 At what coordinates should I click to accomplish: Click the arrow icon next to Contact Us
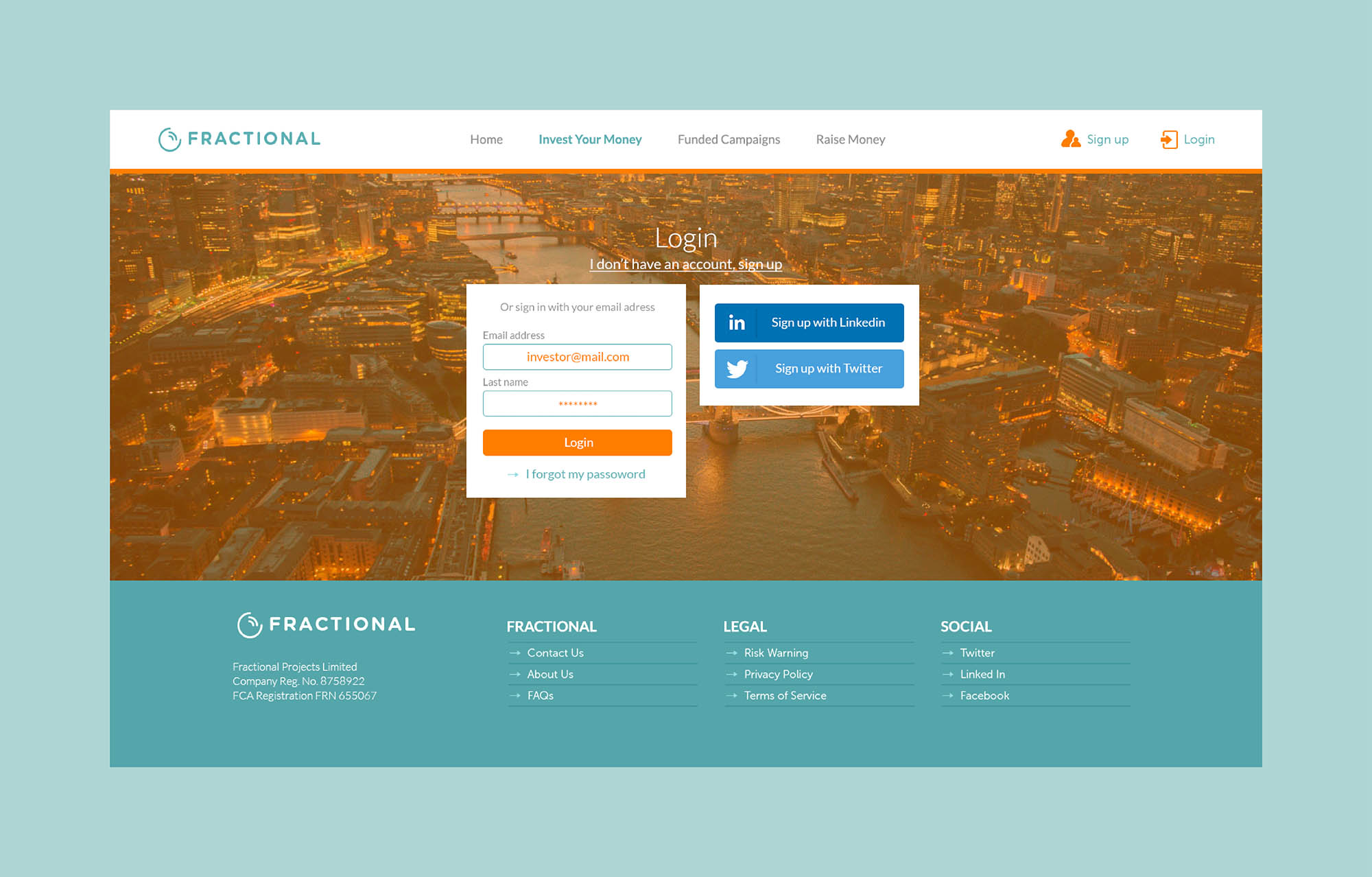tap(514, 653)
